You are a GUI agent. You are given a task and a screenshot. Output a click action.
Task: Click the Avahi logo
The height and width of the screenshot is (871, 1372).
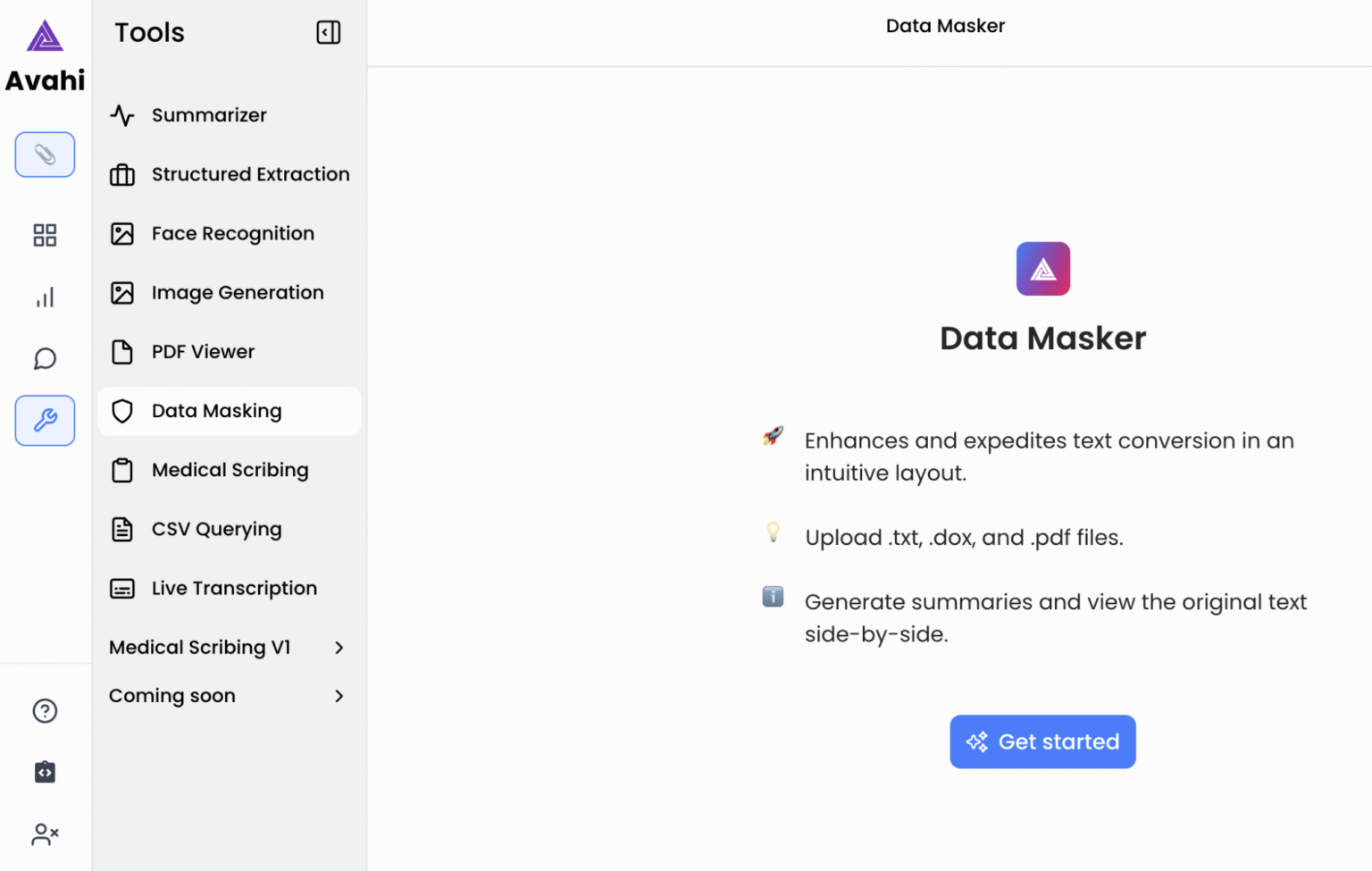click(45, 37)
